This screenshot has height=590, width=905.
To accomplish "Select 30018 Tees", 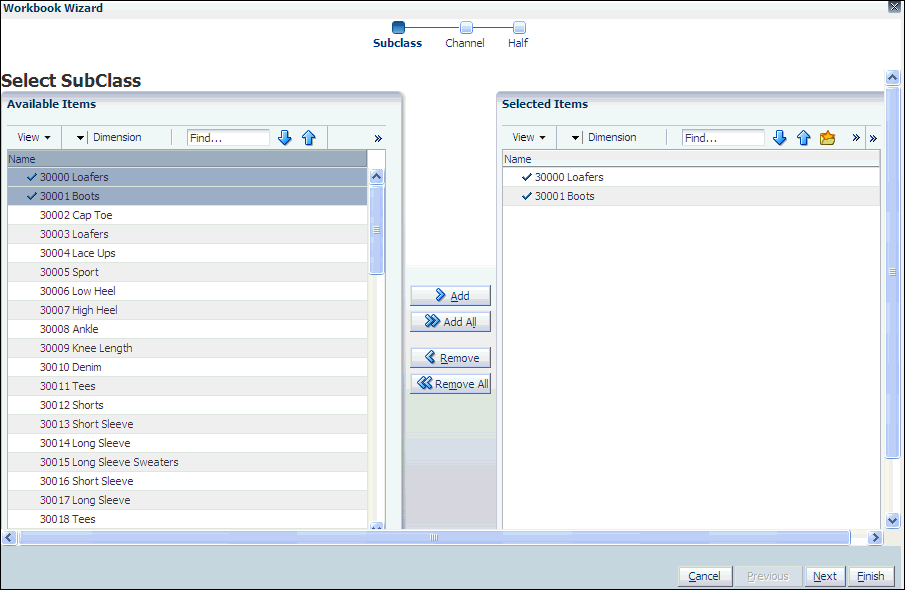I will coord(188,520).
